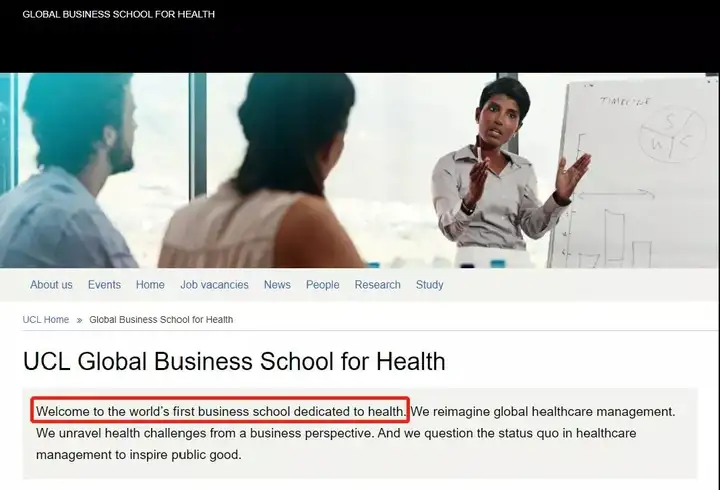The height and width of the screenshot is (490, 720).
Task: Click the pie chart sketch on the whiteboard
Action: click(x=672, y=134)
